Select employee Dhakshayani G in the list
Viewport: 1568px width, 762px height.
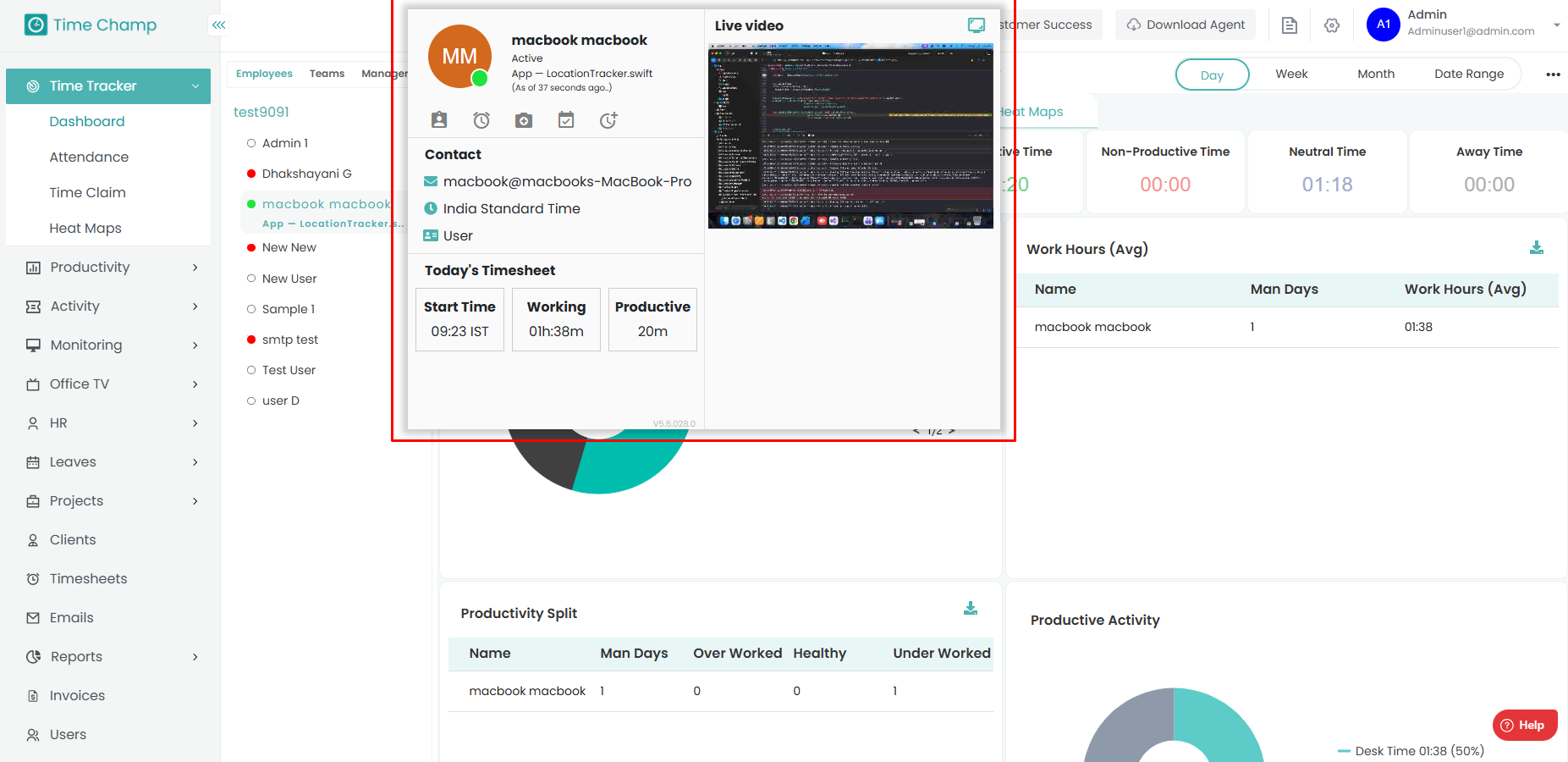click(x=306, y=174)
